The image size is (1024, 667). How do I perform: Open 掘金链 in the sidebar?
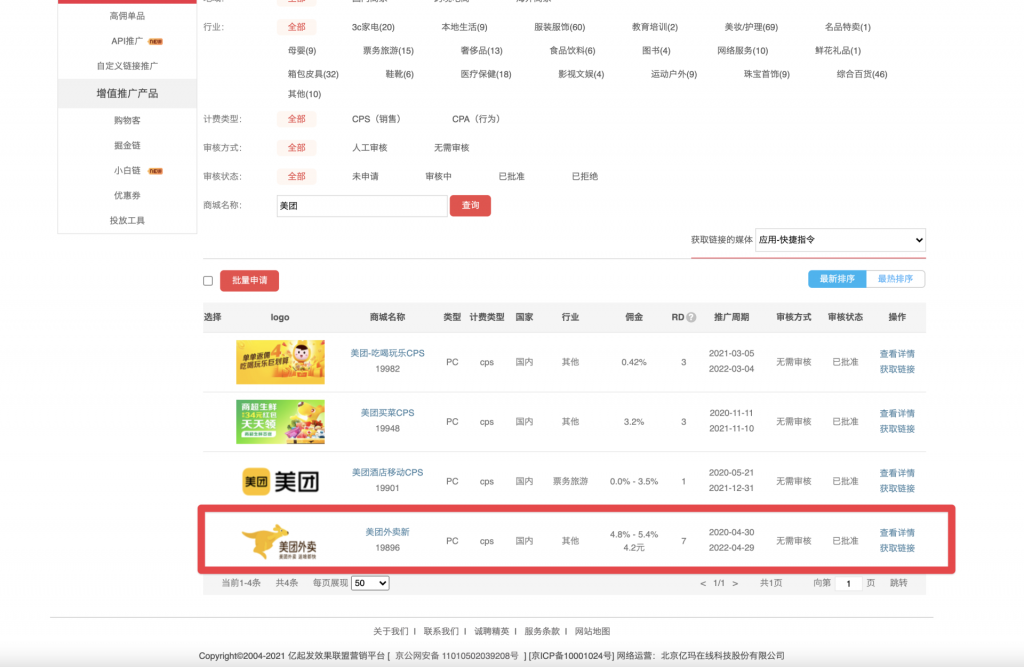click(x=127, y=145)
